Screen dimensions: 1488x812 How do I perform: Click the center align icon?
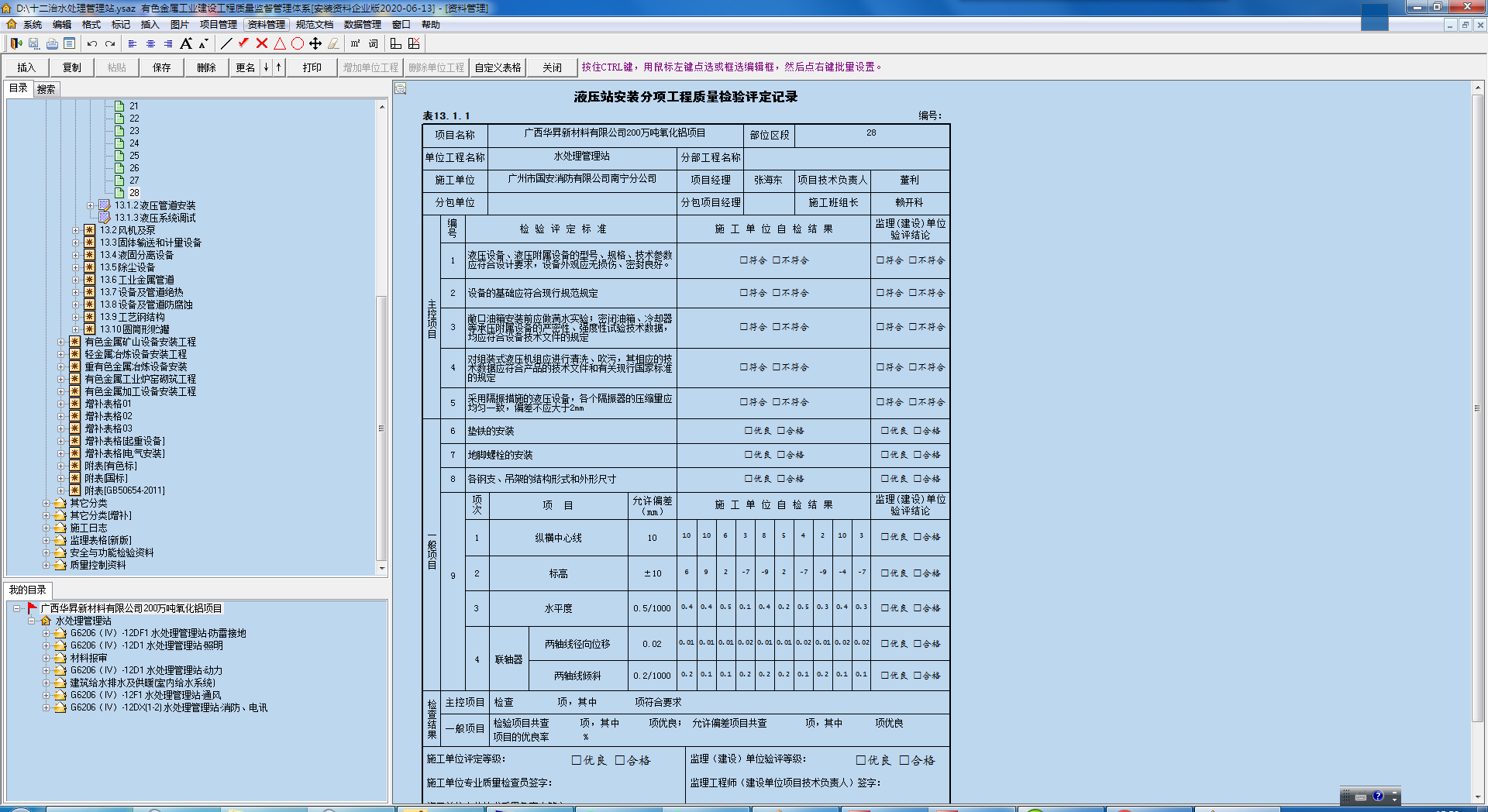point(150,44)
